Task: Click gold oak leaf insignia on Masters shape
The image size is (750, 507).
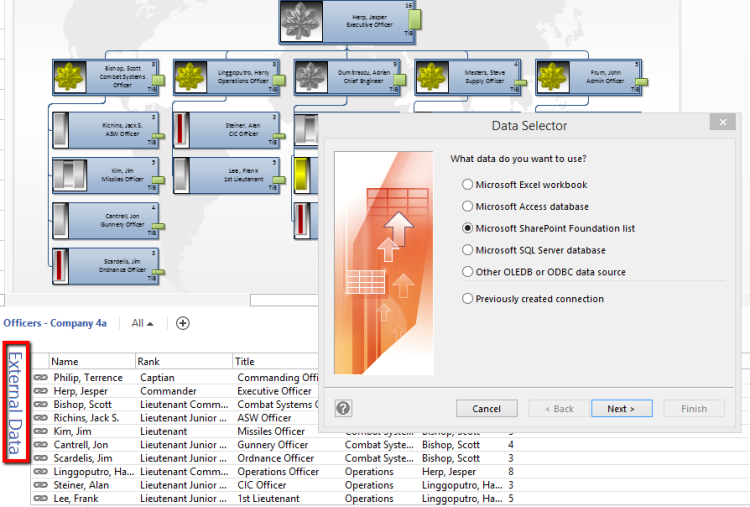Action: [x=431, y=77]
